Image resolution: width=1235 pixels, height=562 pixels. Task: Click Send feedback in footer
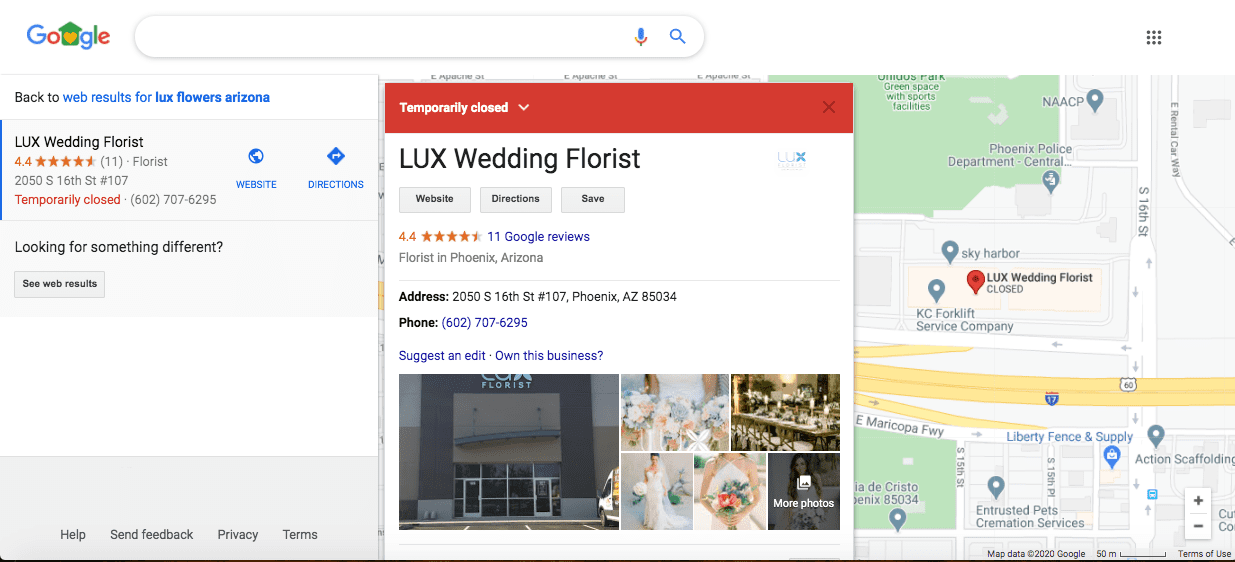point(152,535)
